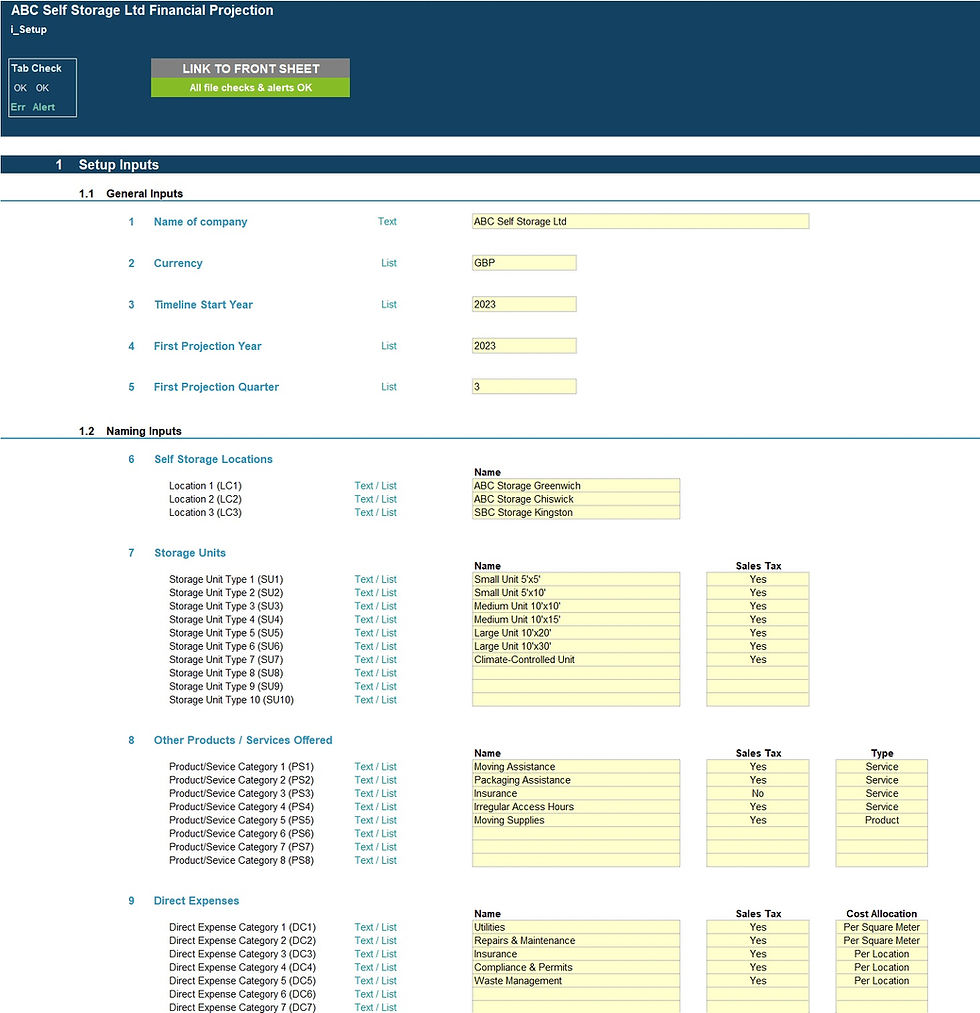The image size is (980, 1013).
Task: Click the ABC Self Storage Ltd Financial Projection title
Action: point(142,10)
